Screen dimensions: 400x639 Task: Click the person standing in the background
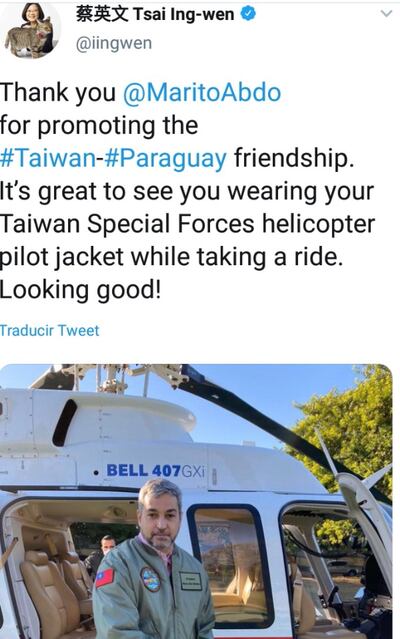(100, 553)
